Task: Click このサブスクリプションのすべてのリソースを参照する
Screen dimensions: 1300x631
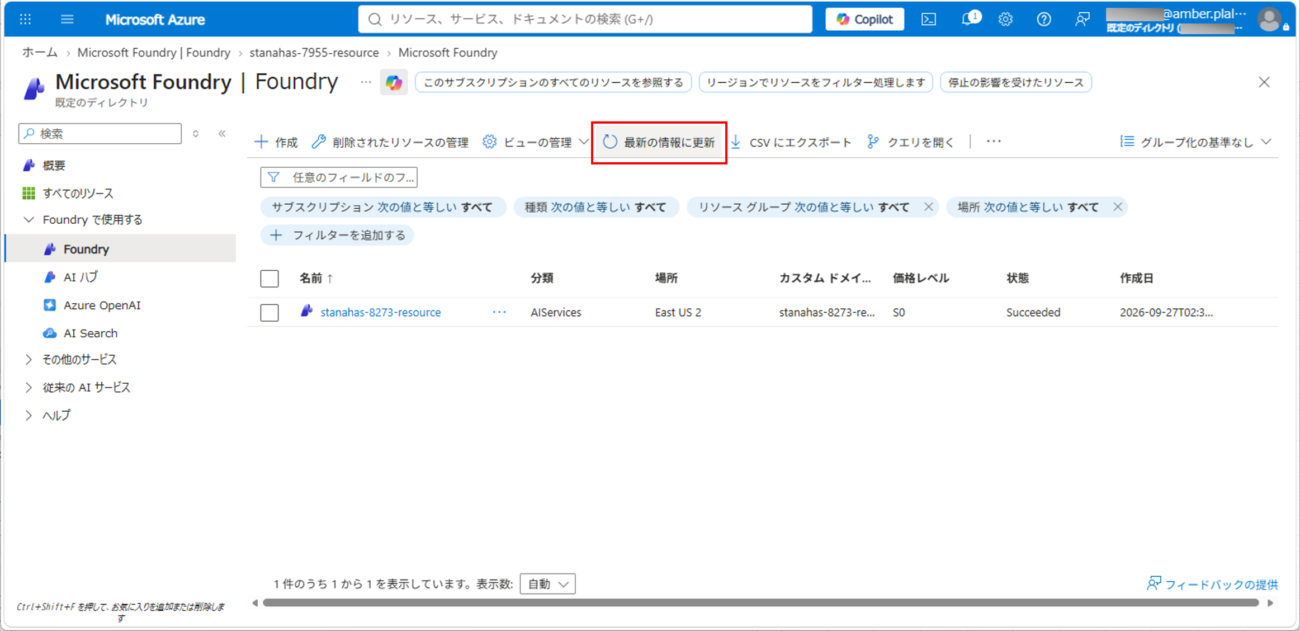Action: (553, 82)
